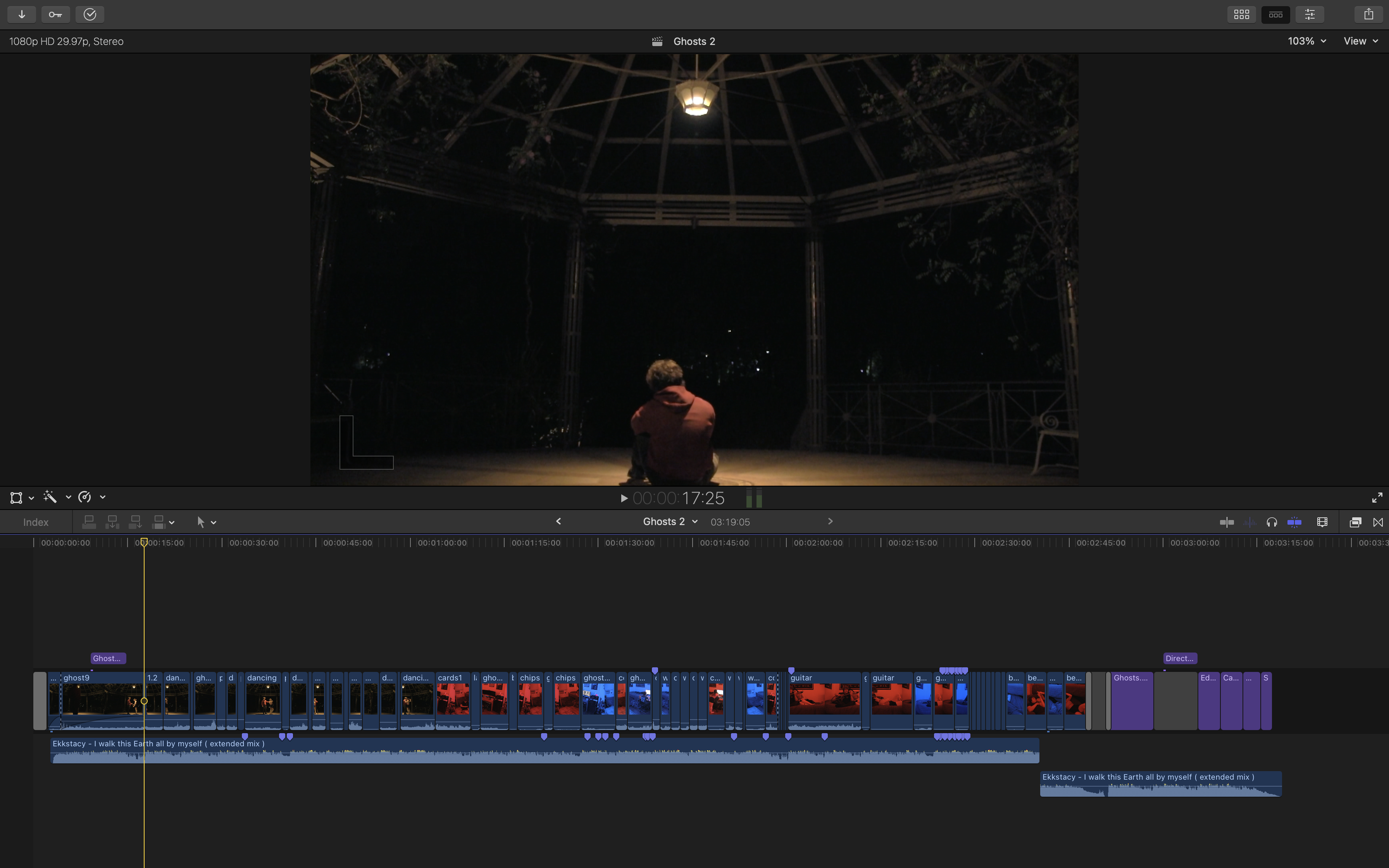Connect clip to primary storyline button
The height and width of the screenshot is (868, 1389).
(x=89, y=522)
